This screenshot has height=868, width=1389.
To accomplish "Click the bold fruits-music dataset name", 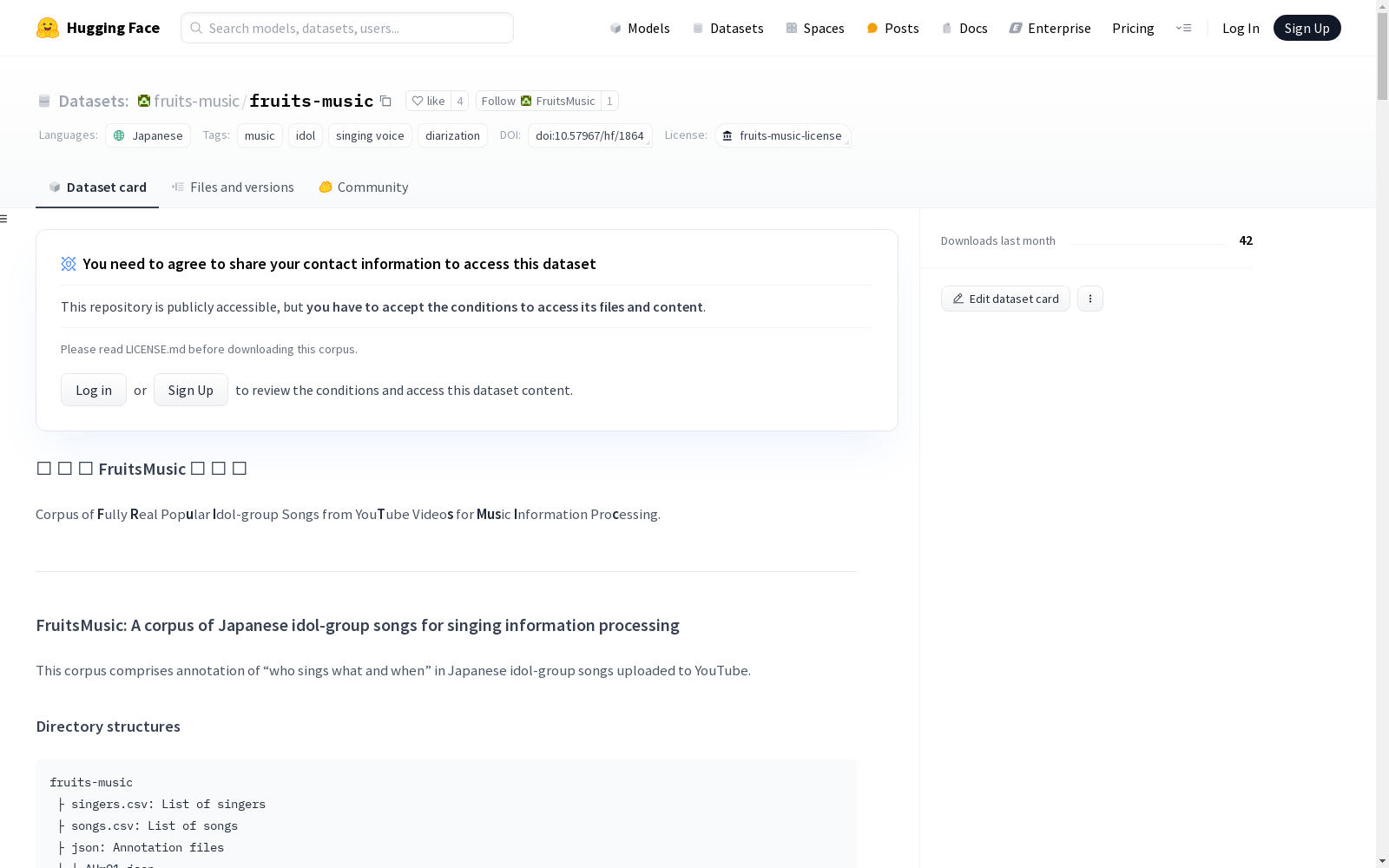I will pyautogui.click(x=312, y=102).
